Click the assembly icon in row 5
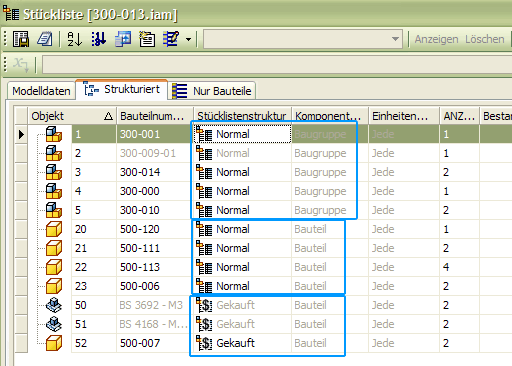Screen dimensions: 512x366 (x=54, y=210)
